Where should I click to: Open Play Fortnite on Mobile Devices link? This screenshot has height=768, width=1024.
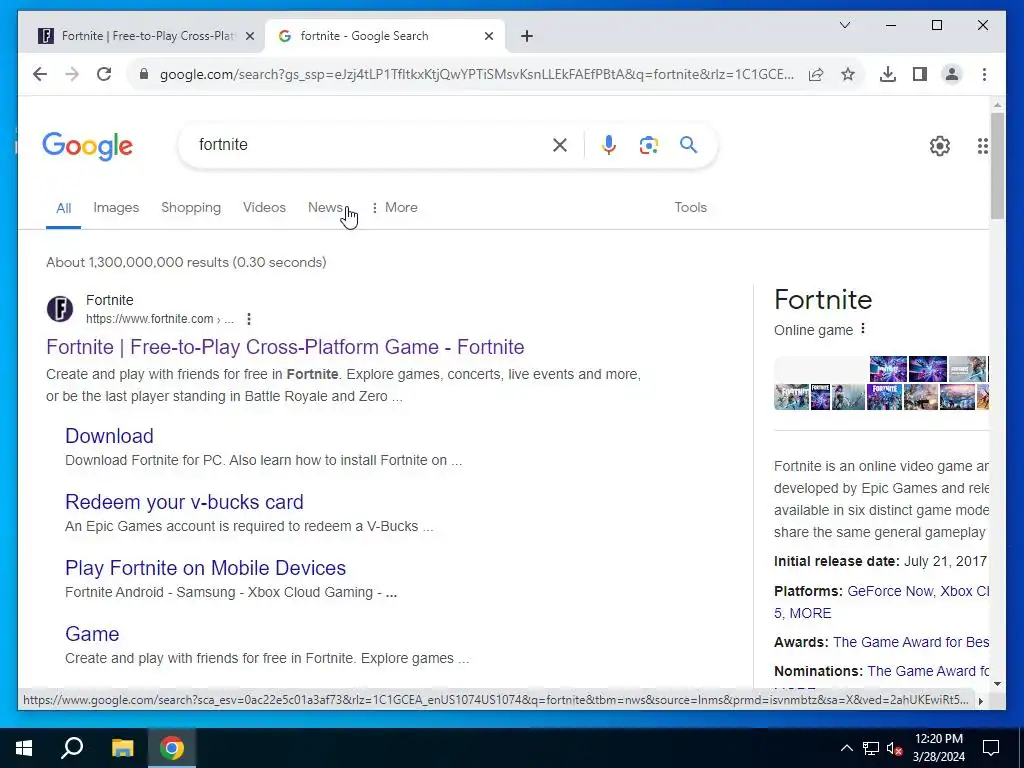[206, 568]
